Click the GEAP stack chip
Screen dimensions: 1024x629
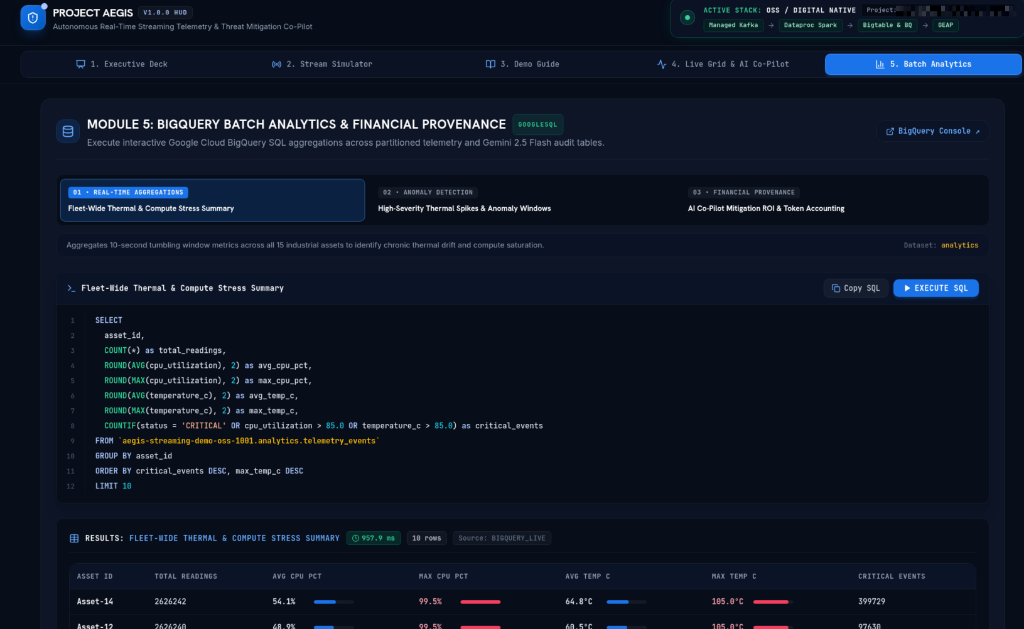pyautogui.click(x=945, y=25)
